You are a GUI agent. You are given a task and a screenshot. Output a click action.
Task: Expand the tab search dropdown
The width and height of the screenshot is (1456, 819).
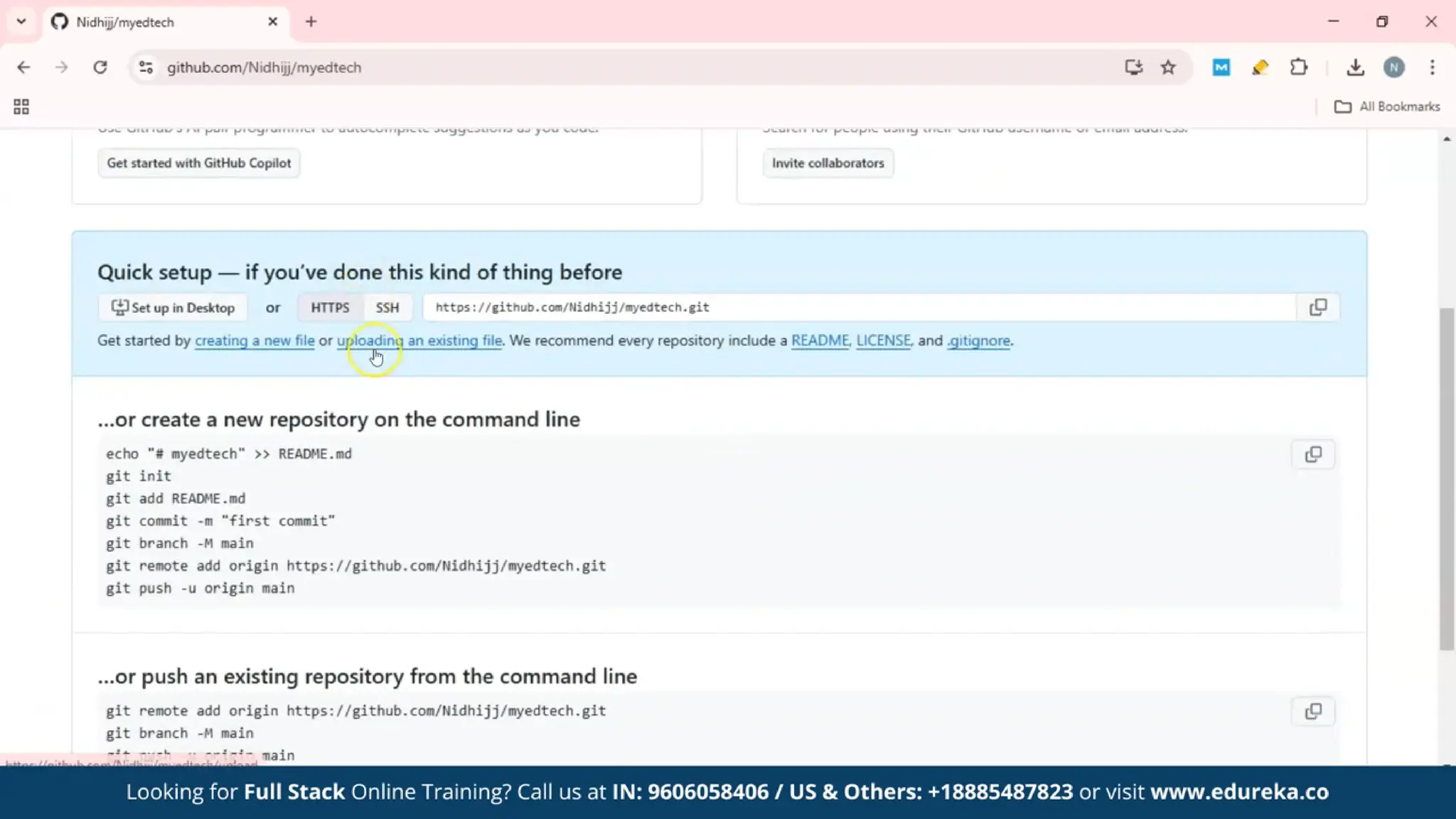(x=21, y=22)
